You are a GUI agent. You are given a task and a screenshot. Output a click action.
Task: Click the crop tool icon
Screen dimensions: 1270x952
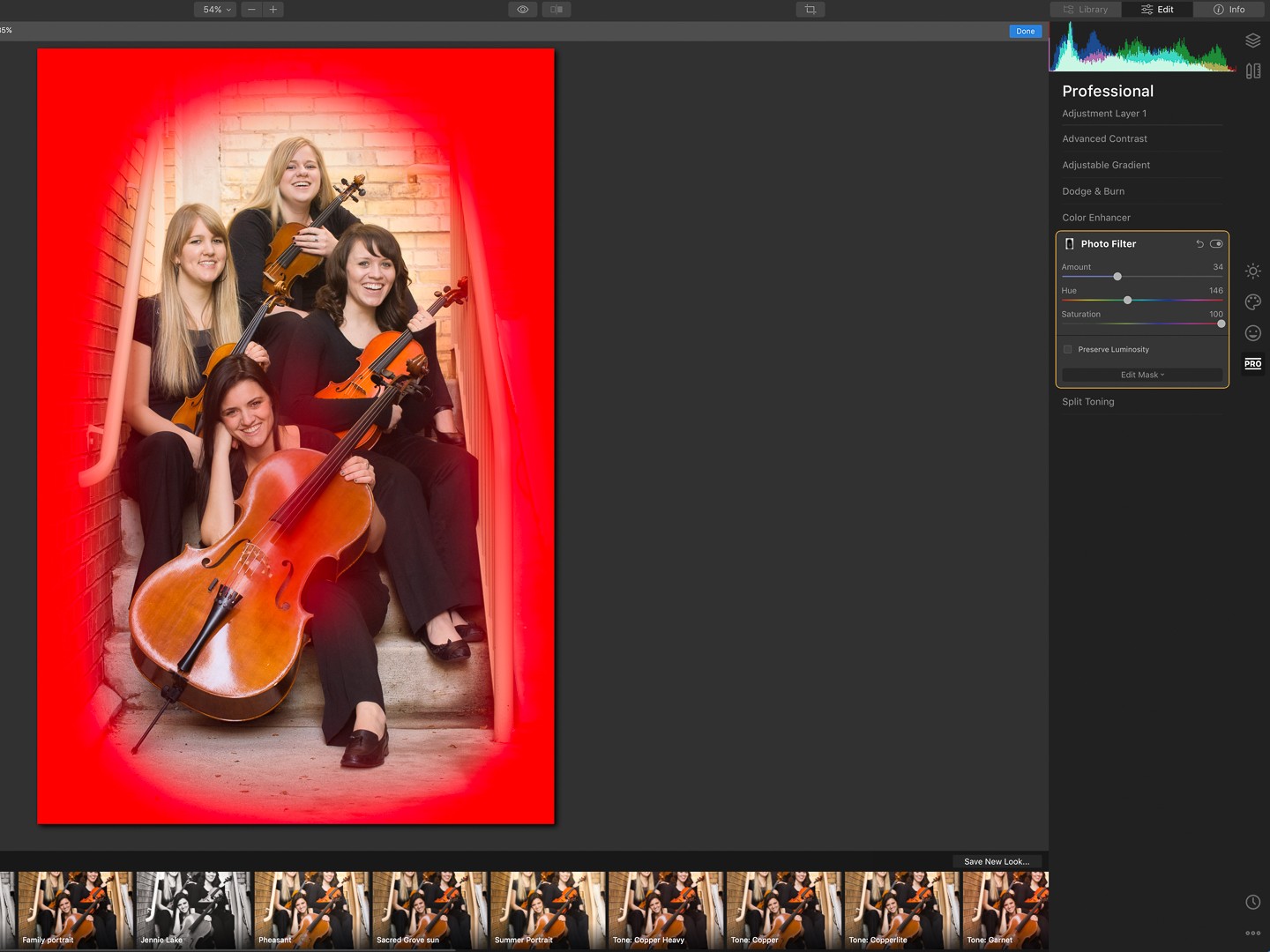click(x=810, y=10)
